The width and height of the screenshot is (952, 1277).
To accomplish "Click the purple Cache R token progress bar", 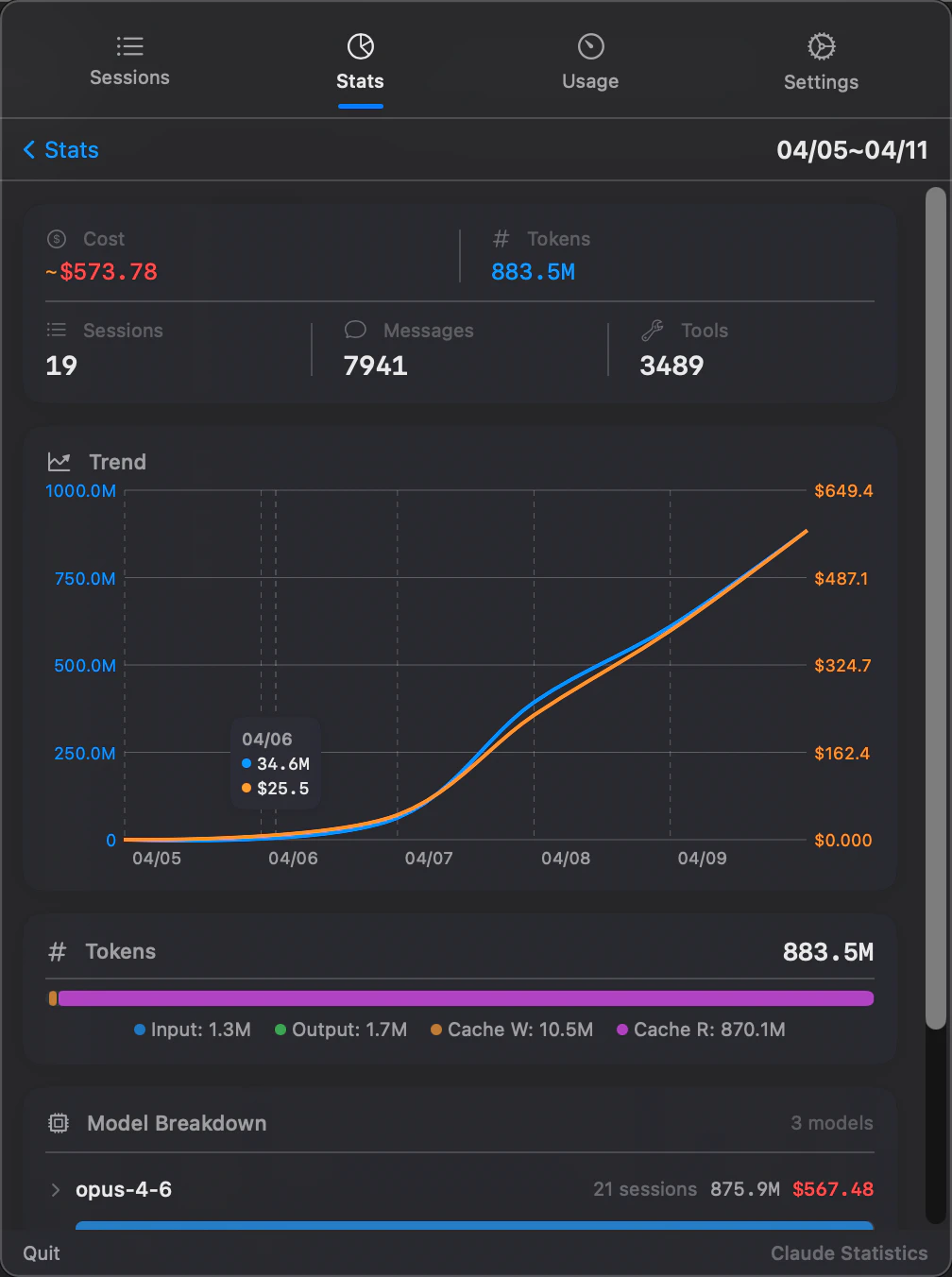I will 472,997.
